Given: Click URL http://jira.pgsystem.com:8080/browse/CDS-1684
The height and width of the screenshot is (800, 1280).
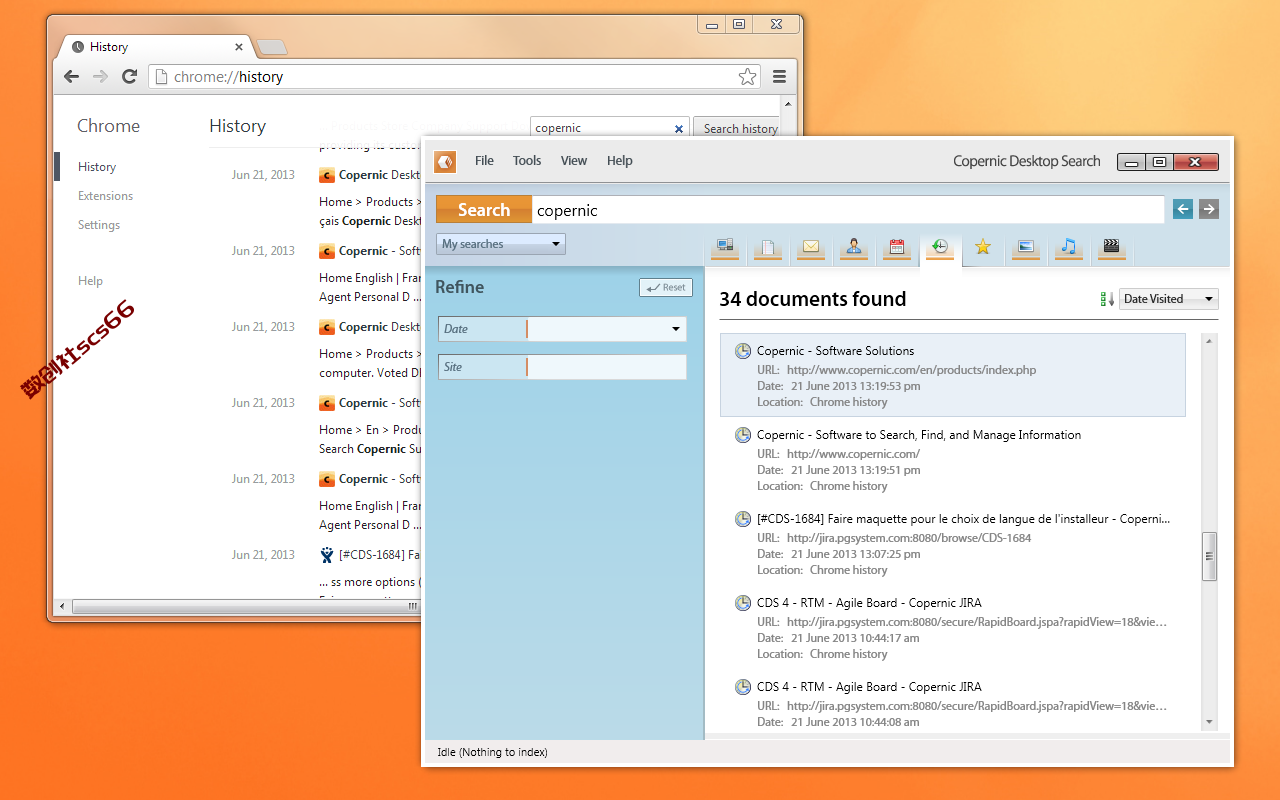Looking at the screenshot, I should pos(909,538).
